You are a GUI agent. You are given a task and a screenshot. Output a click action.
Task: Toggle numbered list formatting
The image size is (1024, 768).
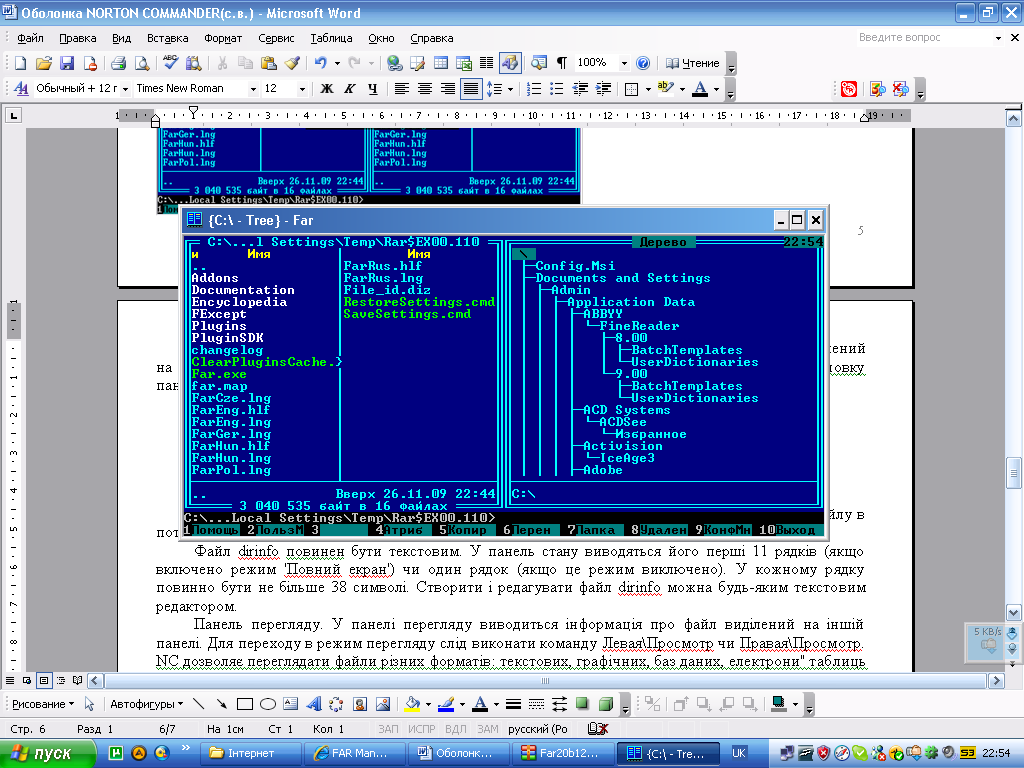(534, 89)
